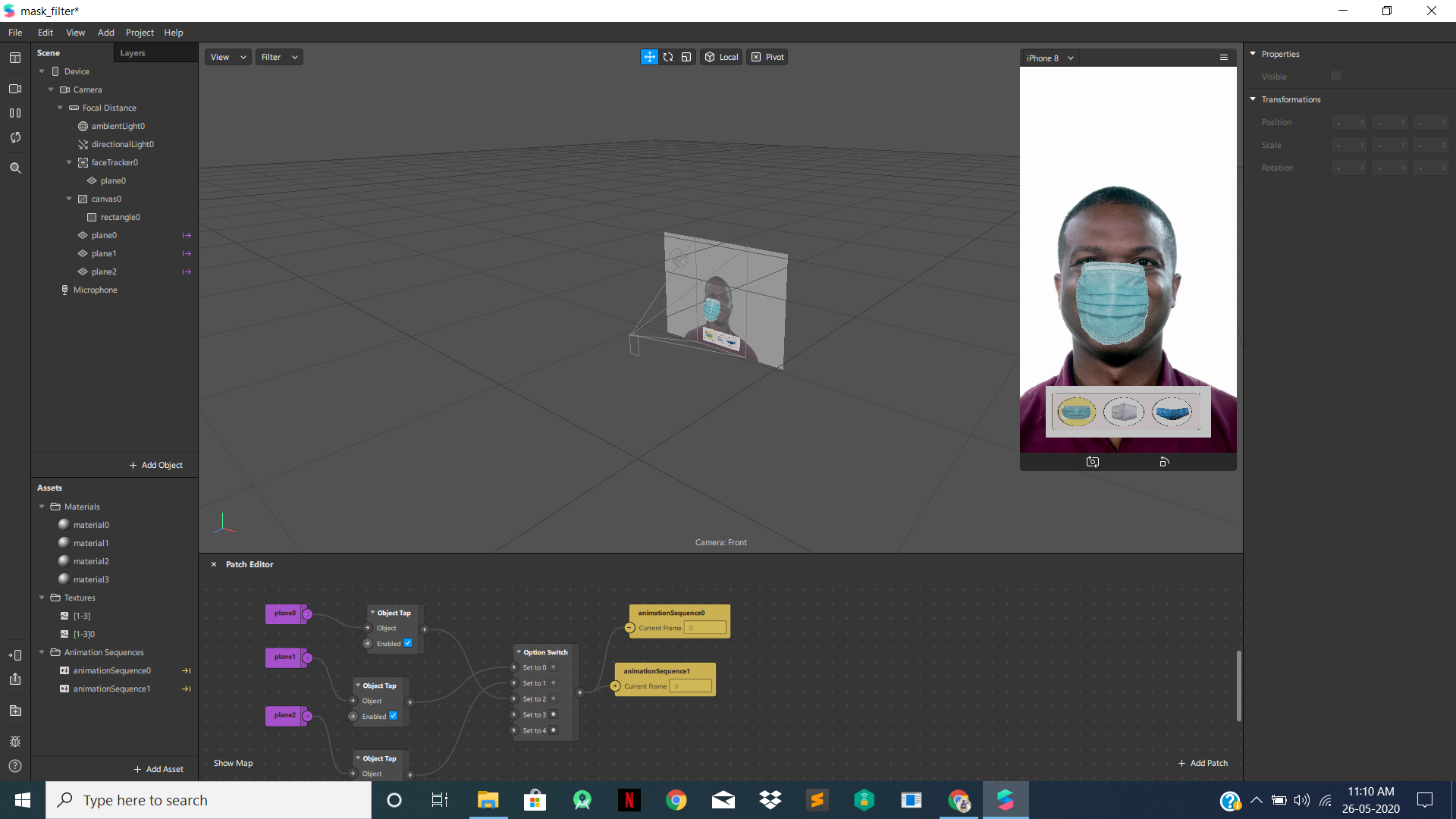Uncheck Enabled in second Object Tap patch
This screenshot has width=1456, height=819.
[393, 716]
